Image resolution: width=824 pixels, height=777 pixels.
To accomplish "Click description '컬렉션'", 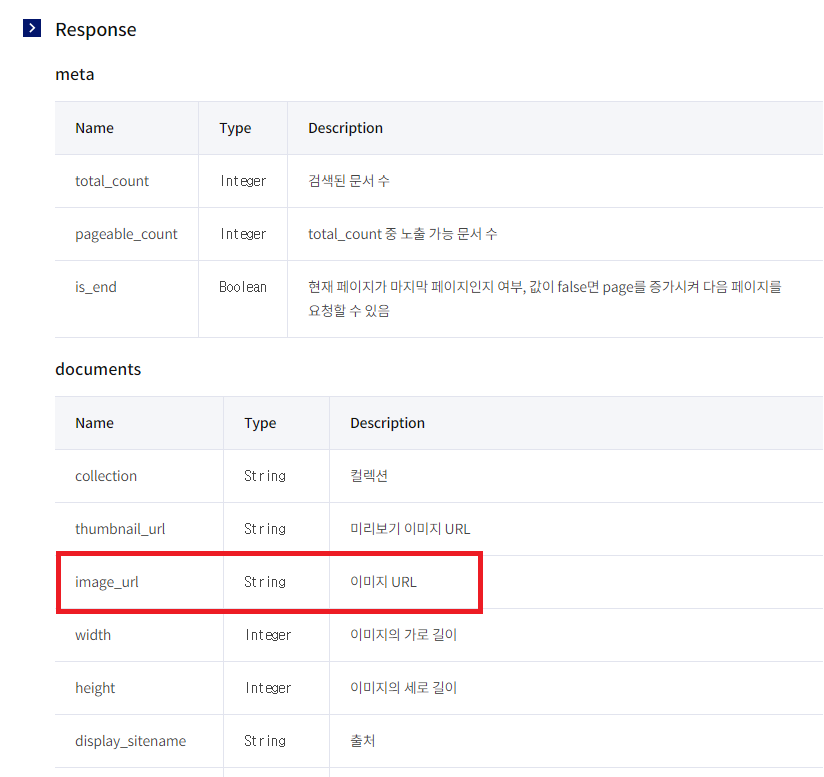I will 369,476.
